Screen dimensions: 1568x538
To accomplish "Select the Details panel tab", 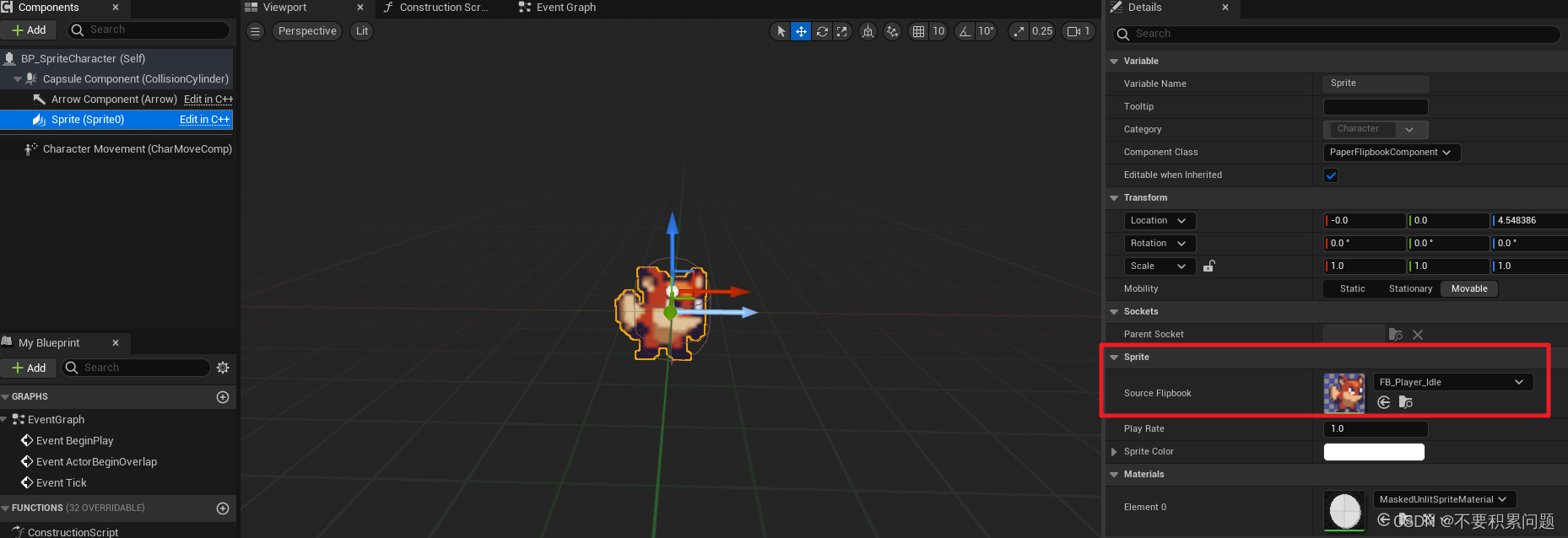I will [x=1144, y=8].
